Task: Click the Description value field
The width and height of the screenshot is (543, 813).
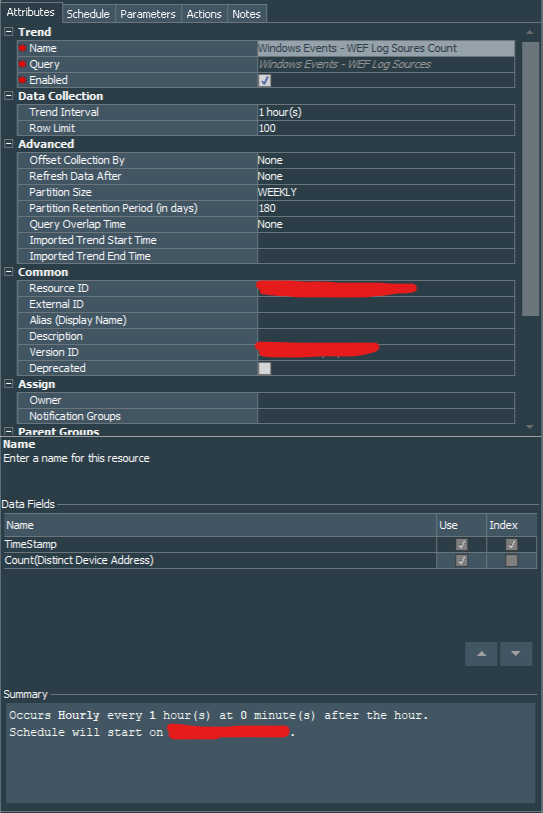Action: tap(386, 336)
